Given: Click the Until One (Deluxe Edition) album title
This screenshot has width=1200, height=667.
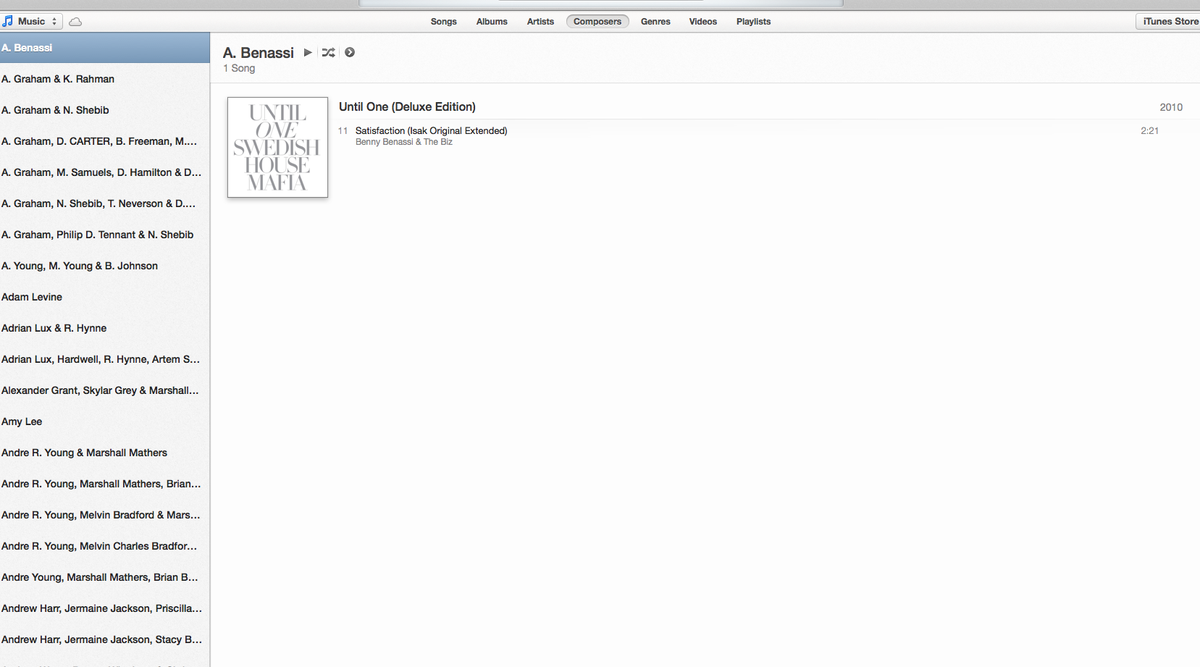Looking at the screenshot, I should pyautogui.click(x=407, y=107).
